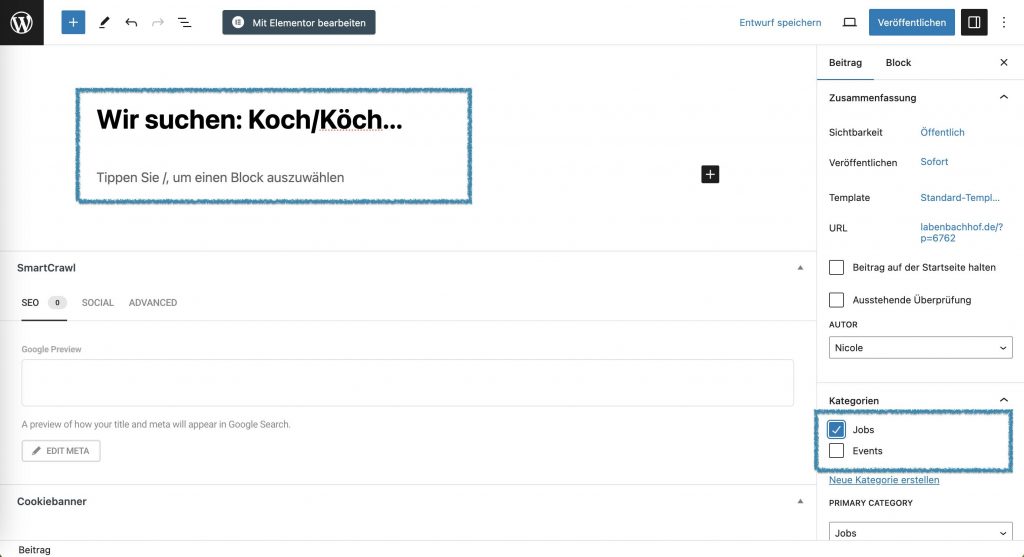Open the block inserter plus button in toolbar

73,22
